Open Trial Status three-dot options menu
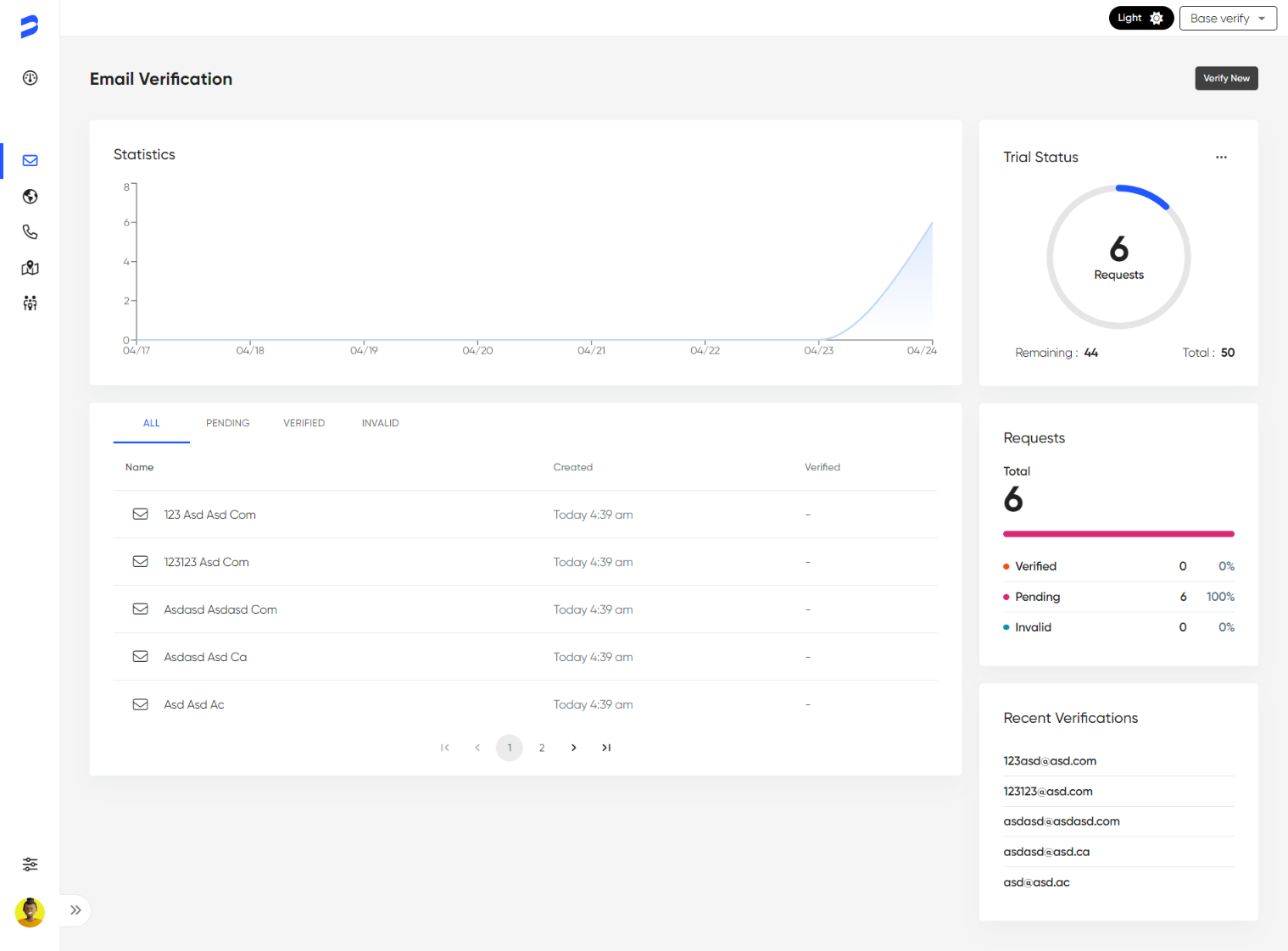This screenshot has height=951, width=1288. (x=1221, y=157)
